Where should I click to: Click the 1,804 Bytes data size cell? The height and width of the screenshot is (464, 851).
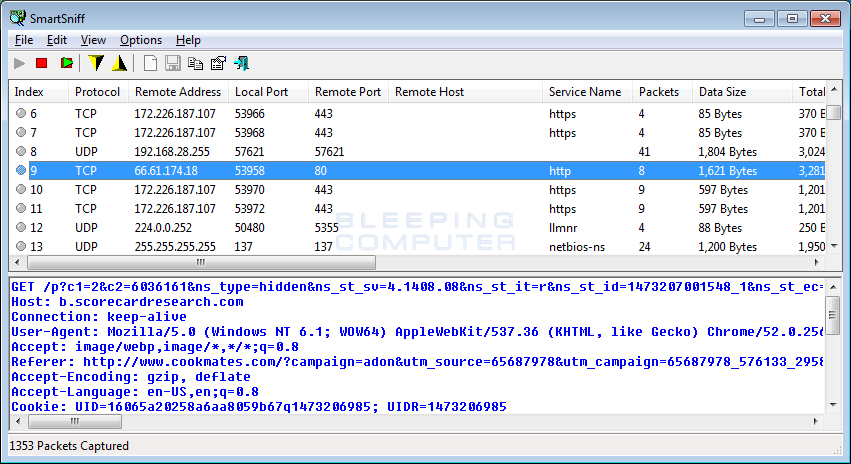pos(728,151)
